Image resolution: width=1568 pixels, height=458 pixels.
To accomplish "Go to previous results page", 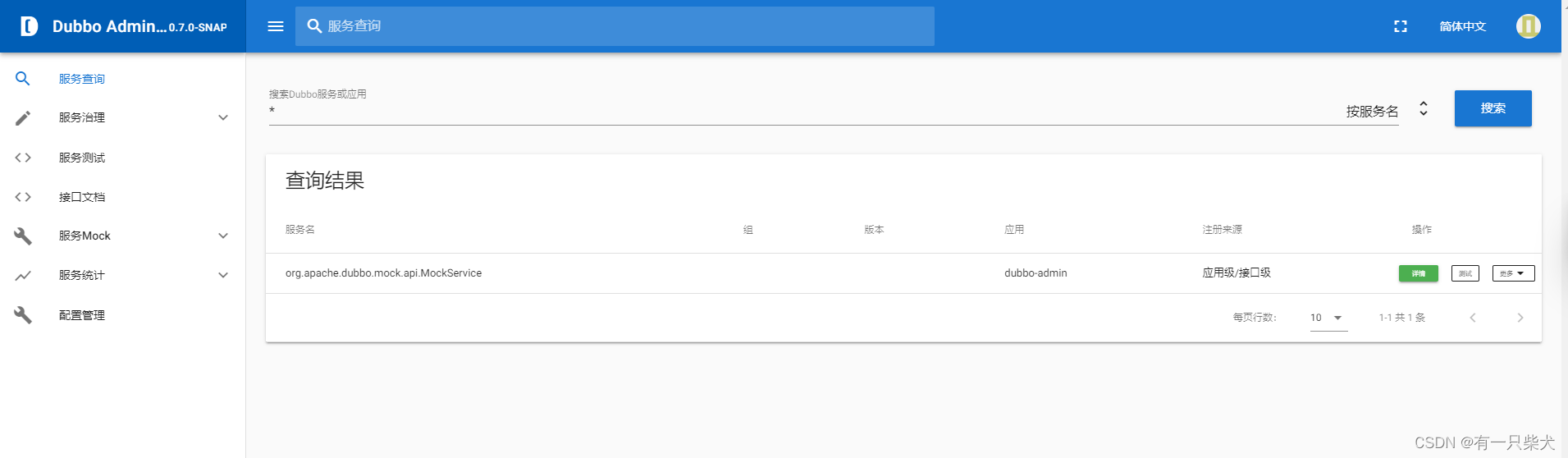I will [1473, 318].
